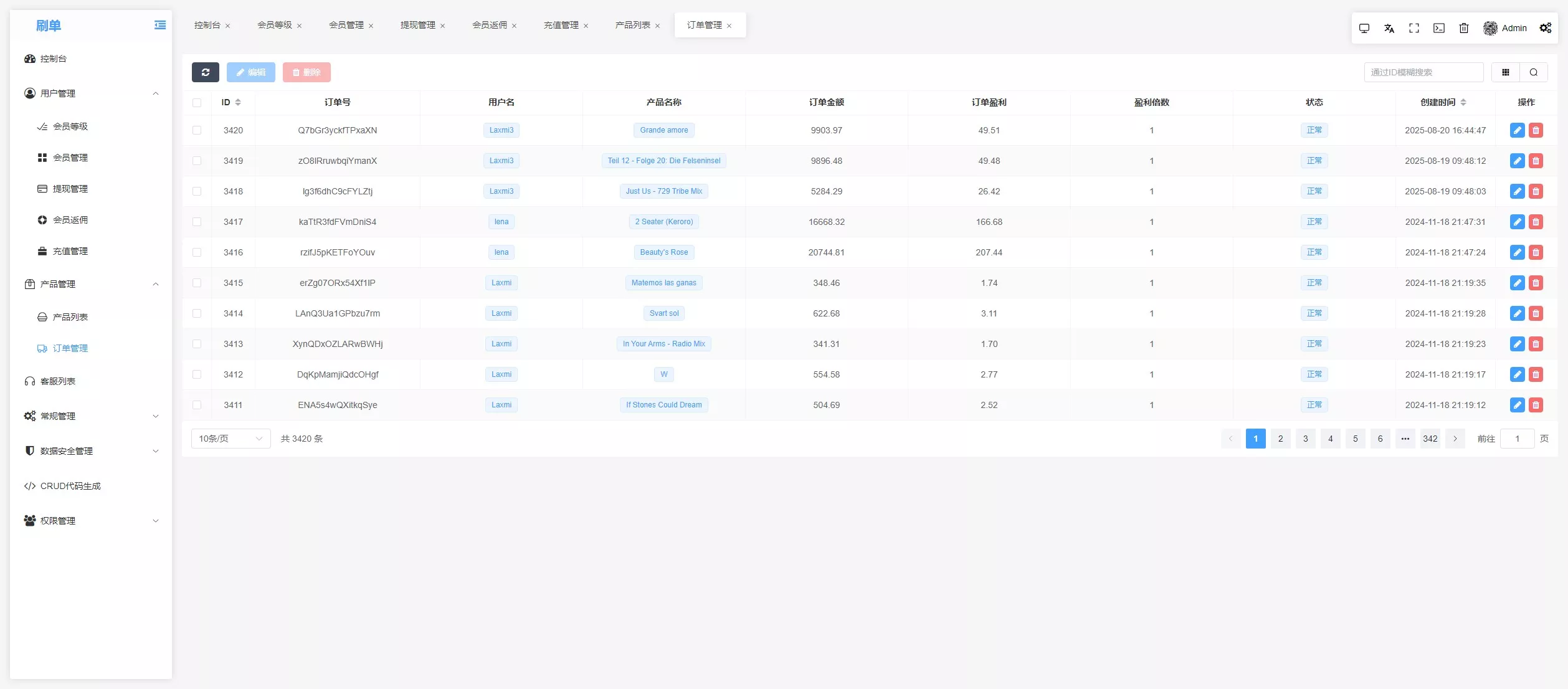Open the language translation icon
Screen dimensions: 1568x689
click(1389, 28)
